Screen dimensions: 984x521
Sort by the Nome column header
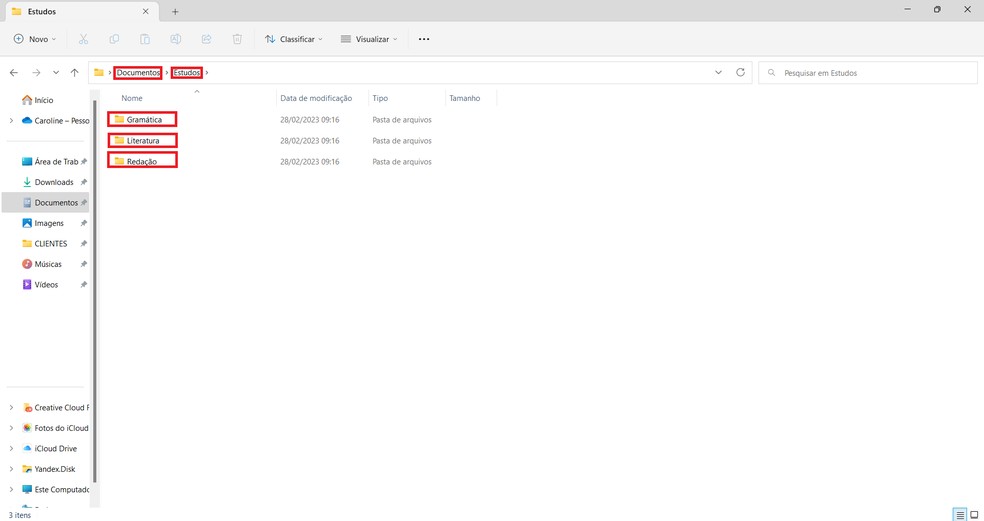coord(132,99)
